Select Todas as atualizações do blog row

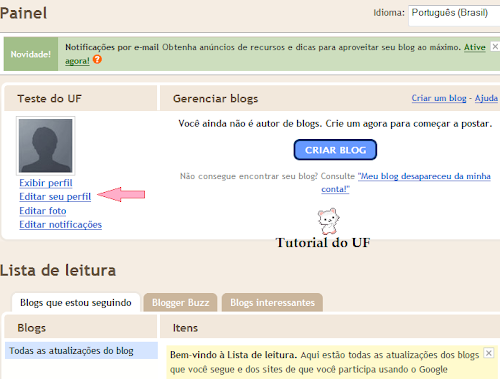point(81,350)
